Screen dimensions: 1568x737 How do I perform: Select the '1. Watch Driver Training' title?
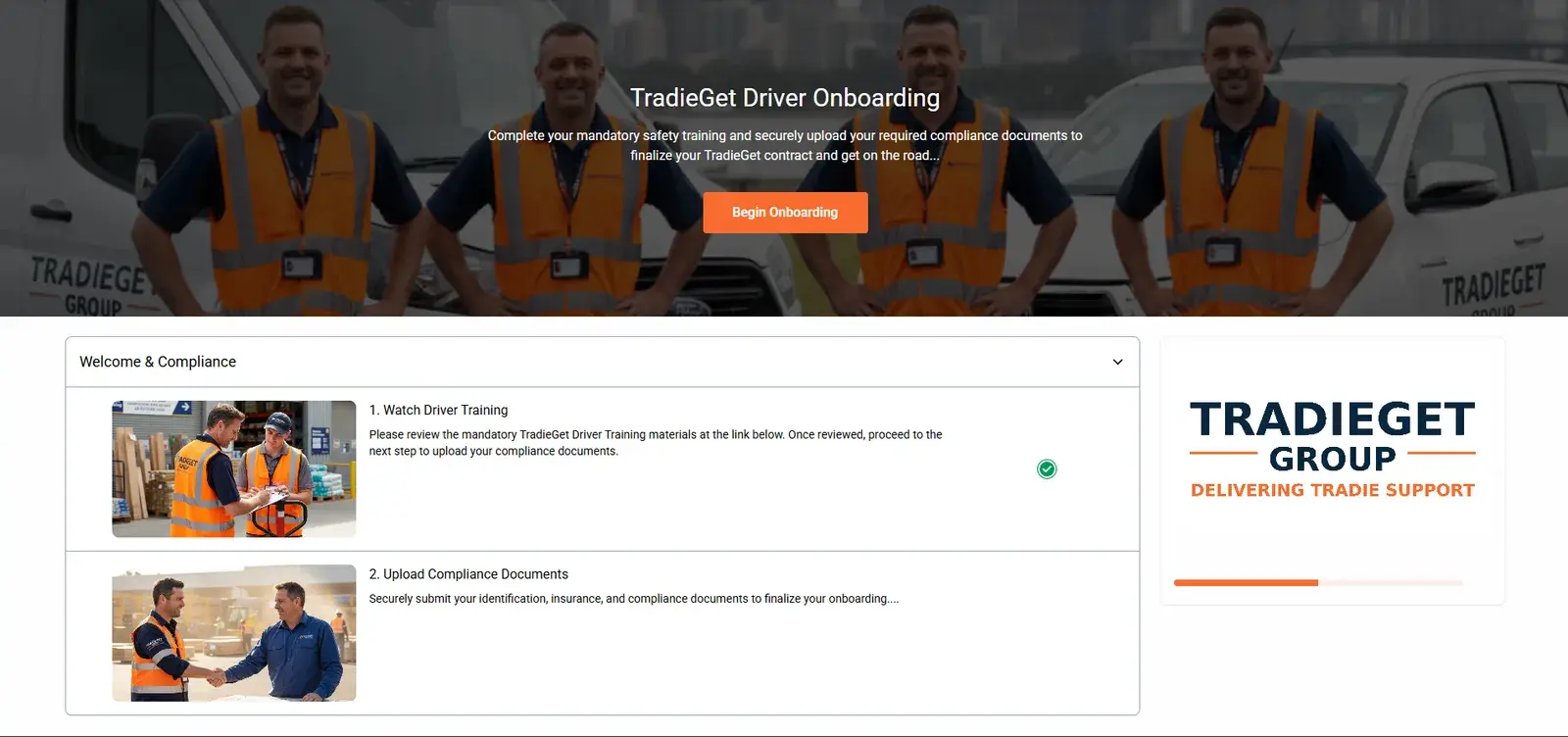(438, 410)
